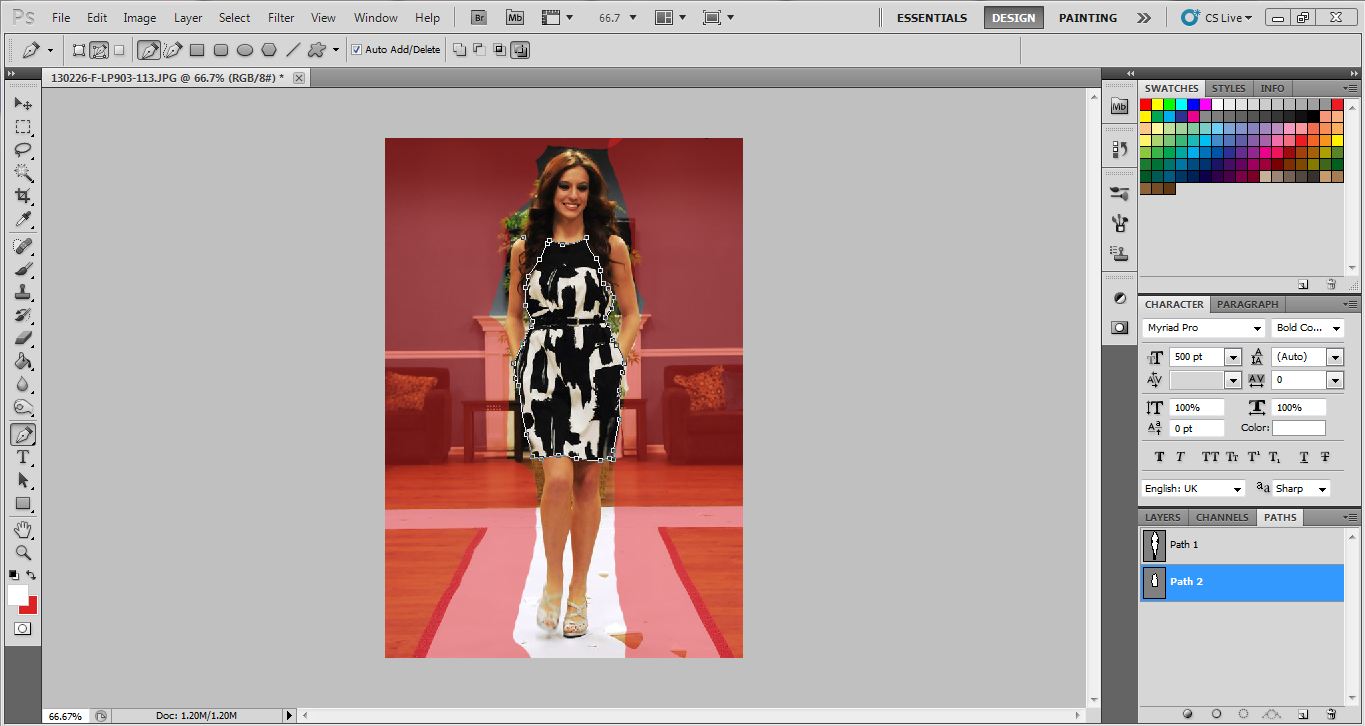
Task: Select the Pen tool in toolbox
Action: (22, 434)
